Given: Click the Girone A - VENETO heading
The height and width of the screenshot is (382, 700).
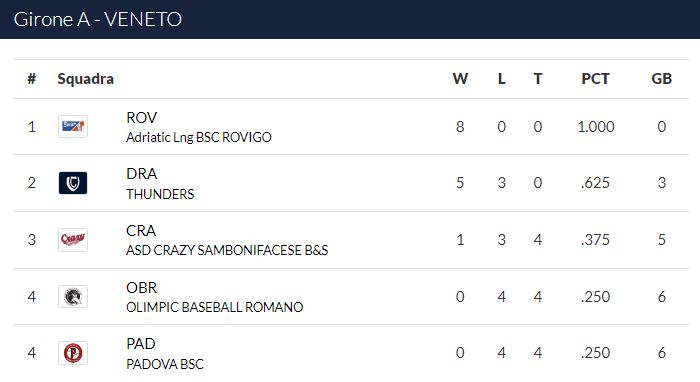Looking at the screenshot, I should (x=98, y=19).
